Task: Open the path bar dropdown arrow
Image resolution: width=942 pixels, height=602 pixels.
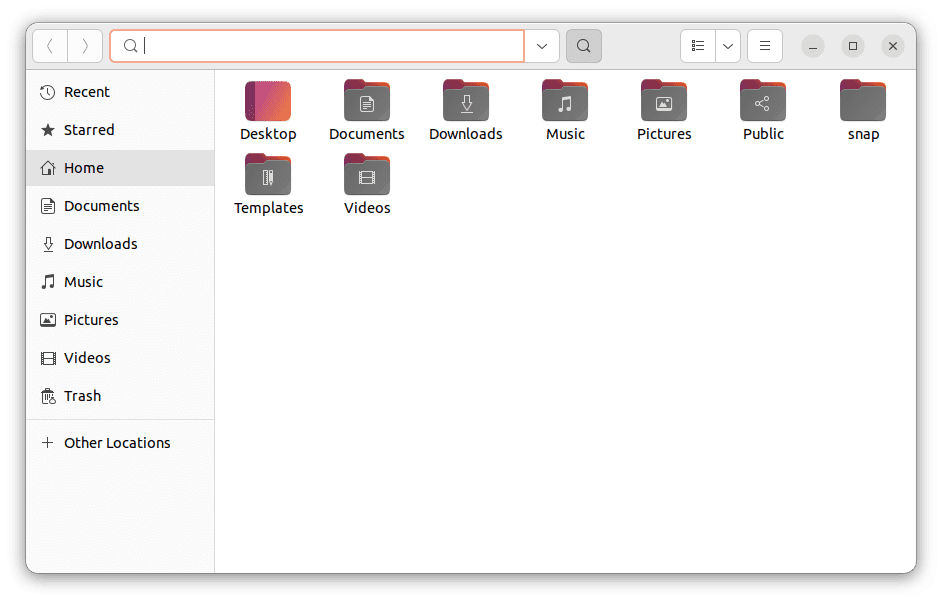Action: click(541, 46)
